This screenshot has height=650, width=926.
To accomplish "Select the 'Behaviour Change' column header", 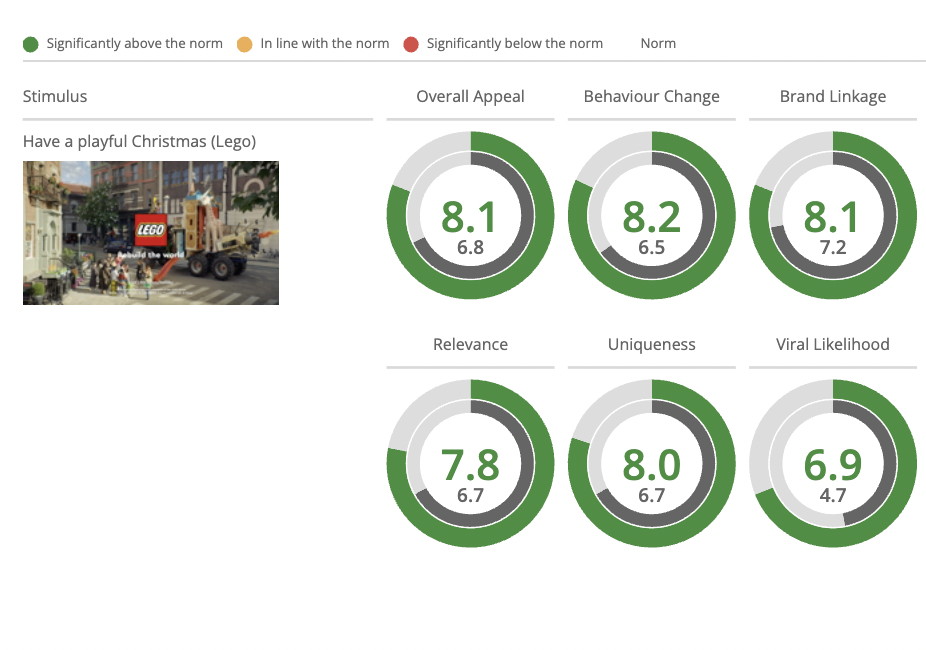I will point(651,96).
